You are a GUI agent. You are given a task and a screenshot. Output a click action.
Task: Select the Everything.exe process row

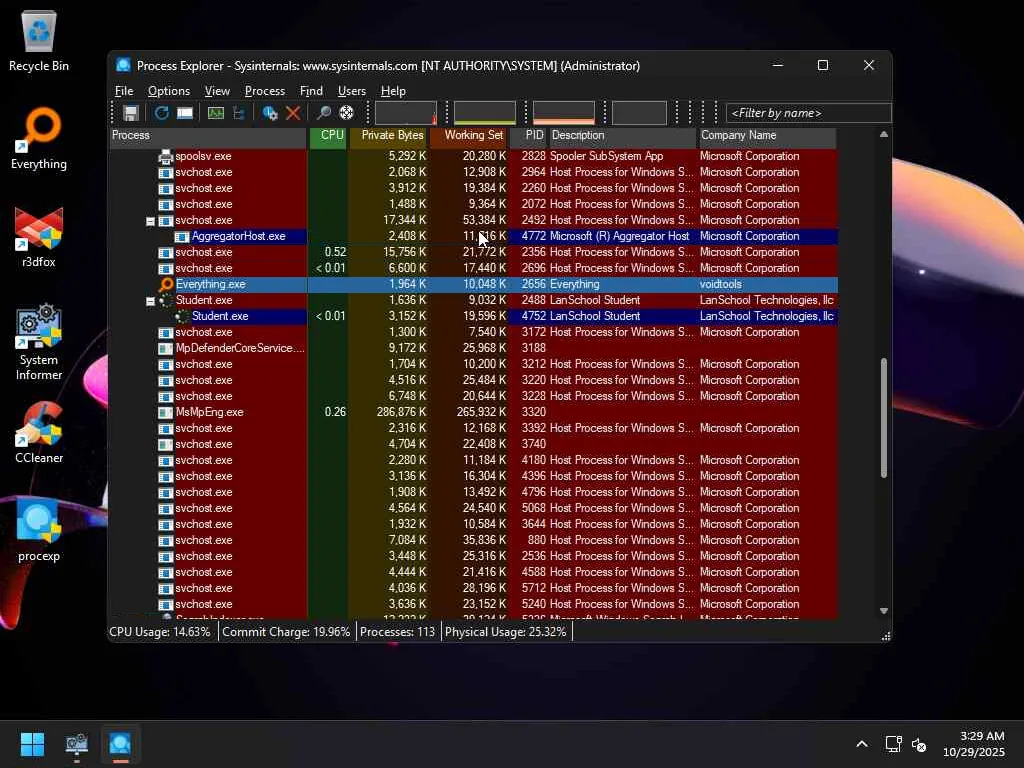[x=473, y=284]
